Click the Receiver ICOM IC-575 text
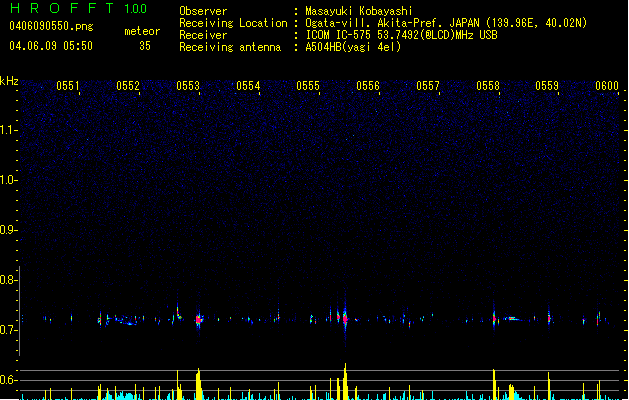This screenshot has width=629, height=400. 402,35
